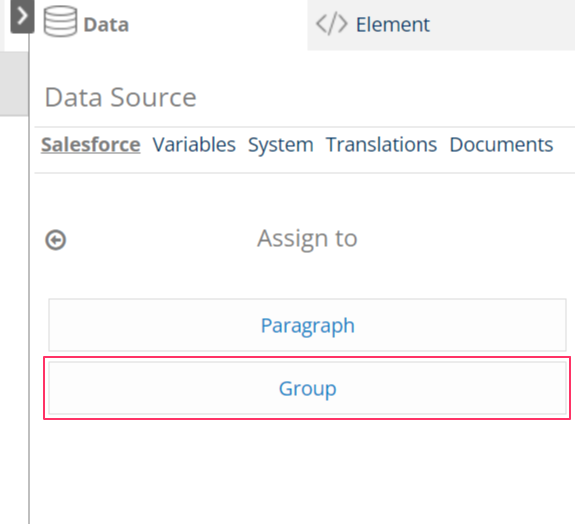575x524 pixels.
Task: Click the gray strip left of panel
Action: click(x=14, y=84)
